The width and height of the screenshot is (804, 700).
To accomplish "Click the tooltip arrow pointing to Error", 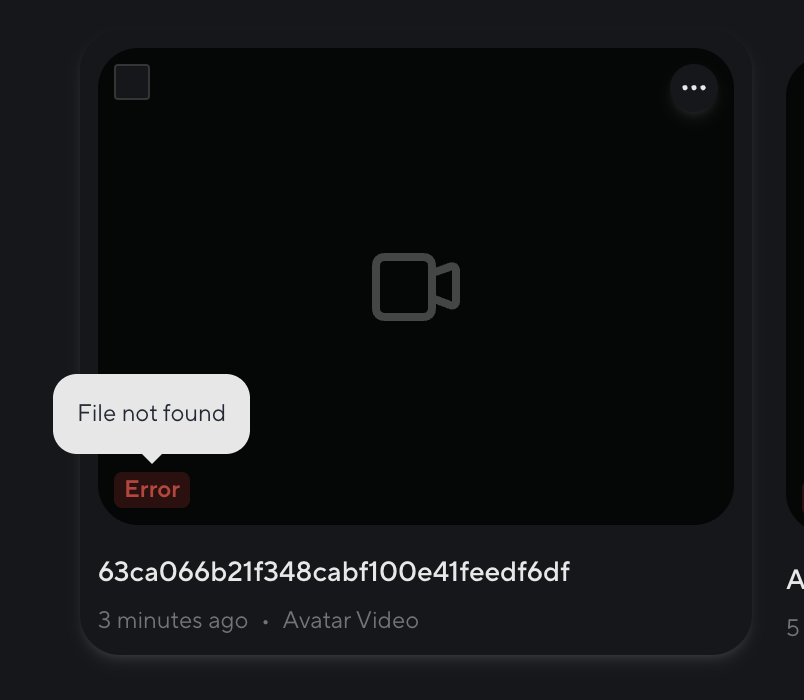I will (152, 458).
